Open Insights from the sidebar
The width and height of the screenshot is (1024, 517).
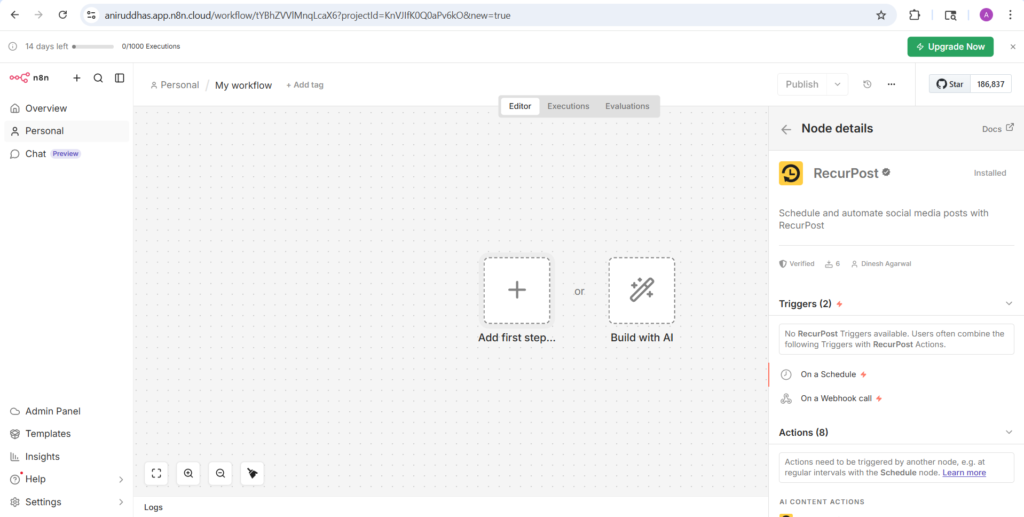(66, 456)
